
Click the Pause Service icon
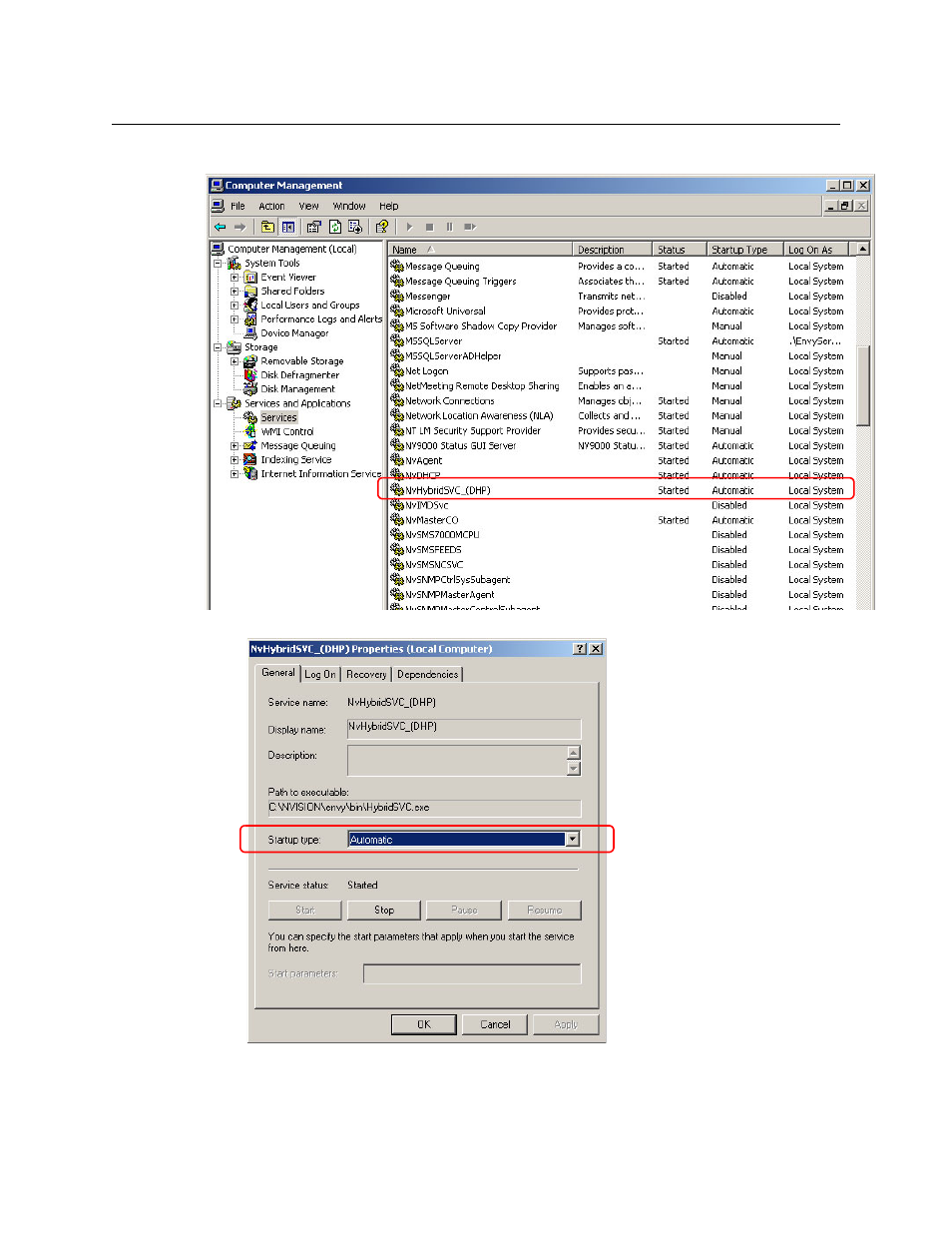[x=449, y=227]
